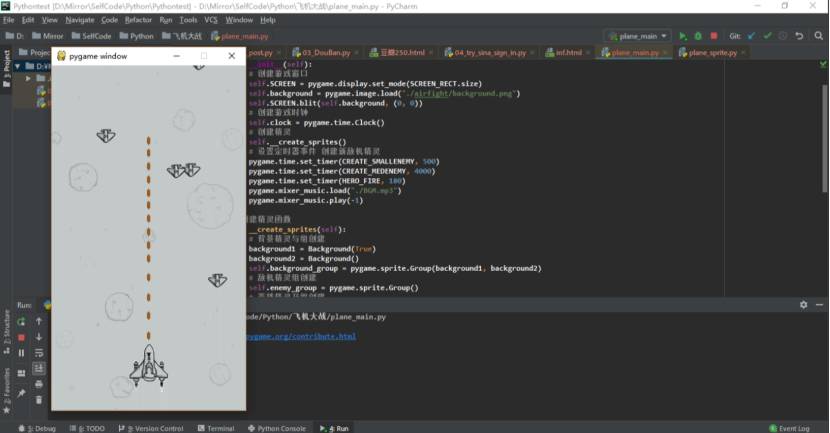
Task: Toggle scroll to end in the Run console
Action: (39, 368)
